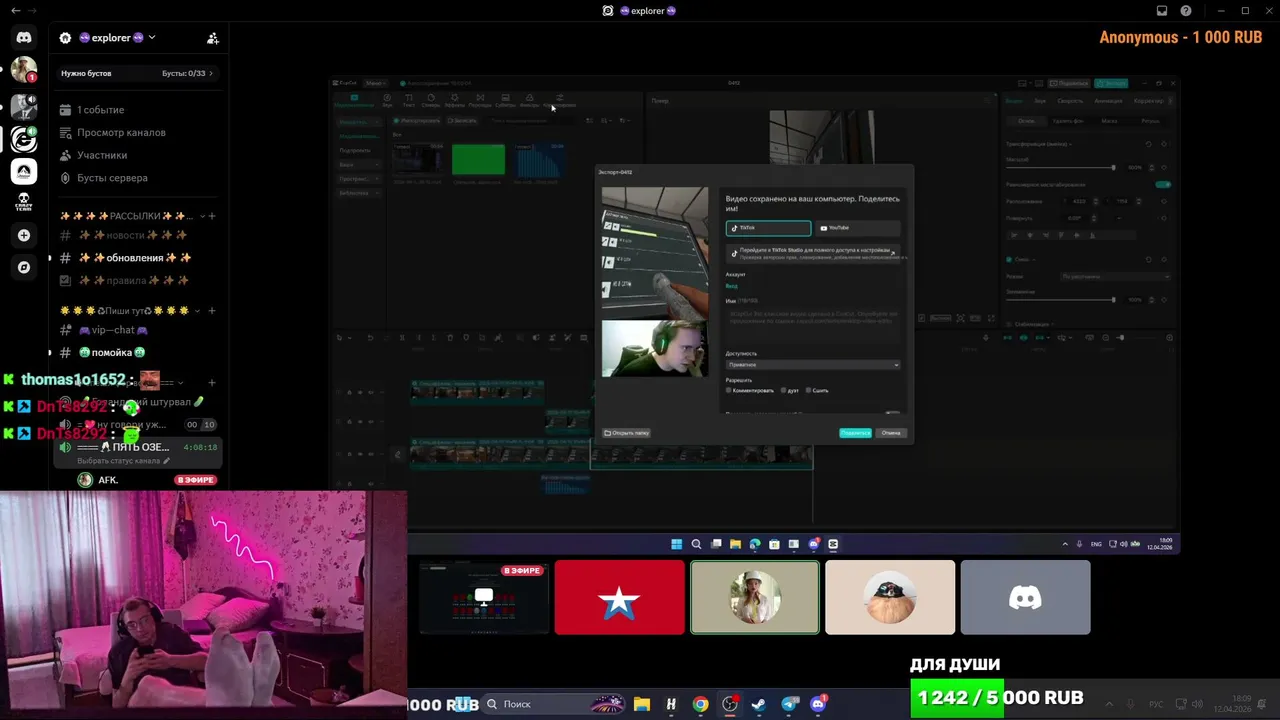1280x720 pixels.
Task: Open Discord from the Windows taskbar
Action: (818, 704)
